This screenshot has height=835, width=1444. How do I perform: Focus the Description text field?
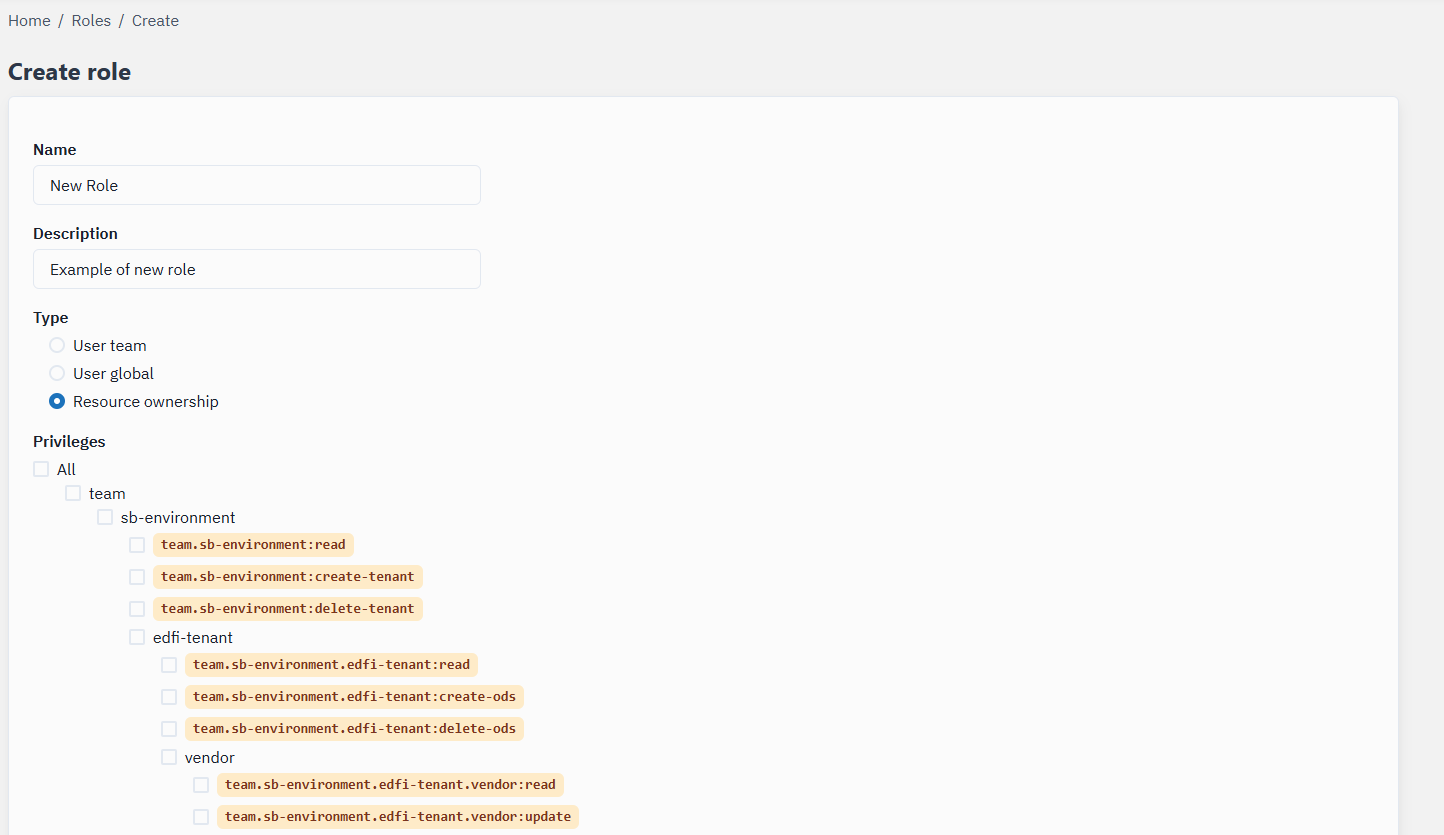pyautogui.click(x=257, y=269)
